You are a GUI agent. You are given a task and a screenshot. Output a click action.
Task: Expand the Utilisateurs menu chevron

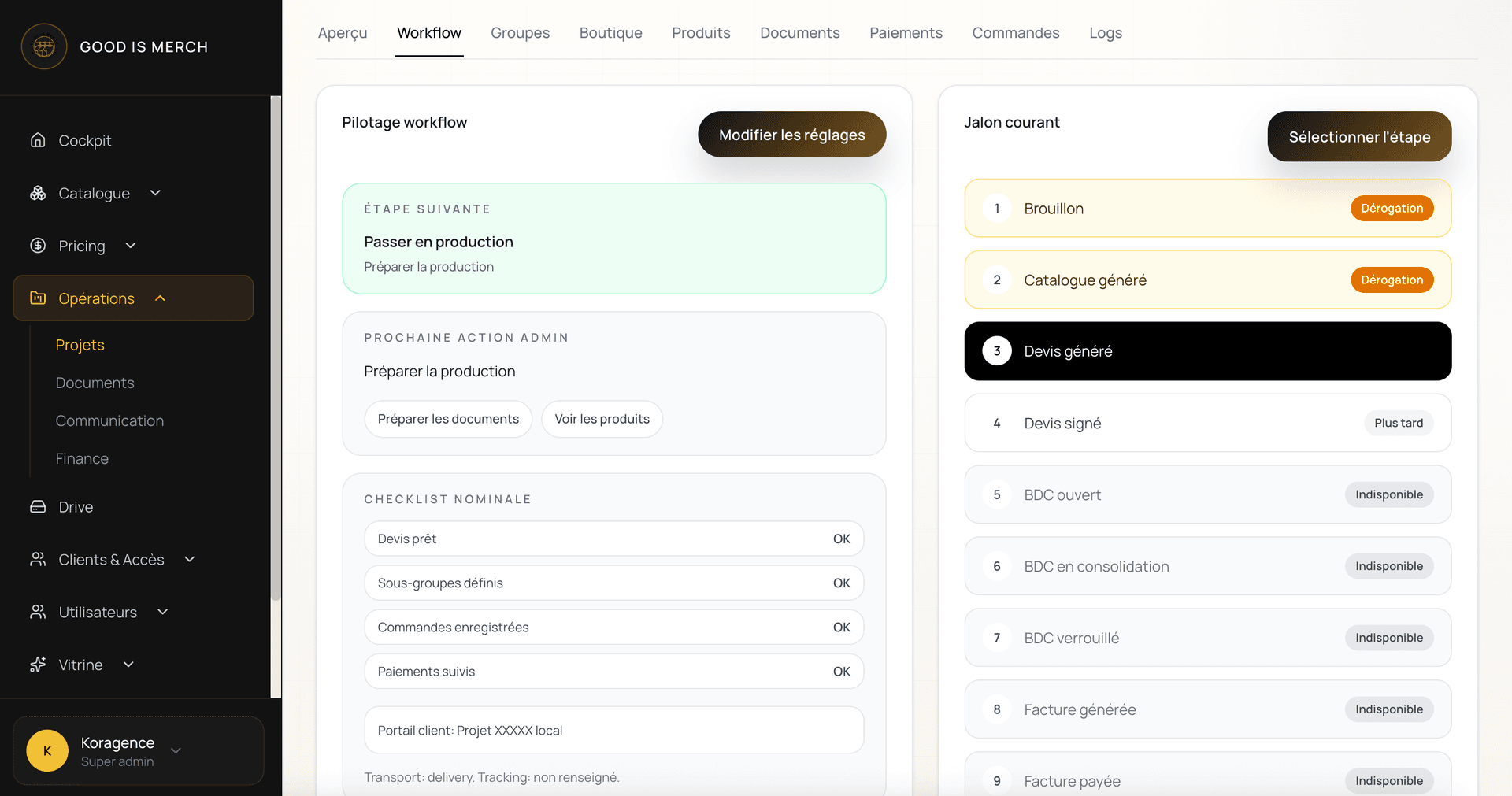coord(163,612)
